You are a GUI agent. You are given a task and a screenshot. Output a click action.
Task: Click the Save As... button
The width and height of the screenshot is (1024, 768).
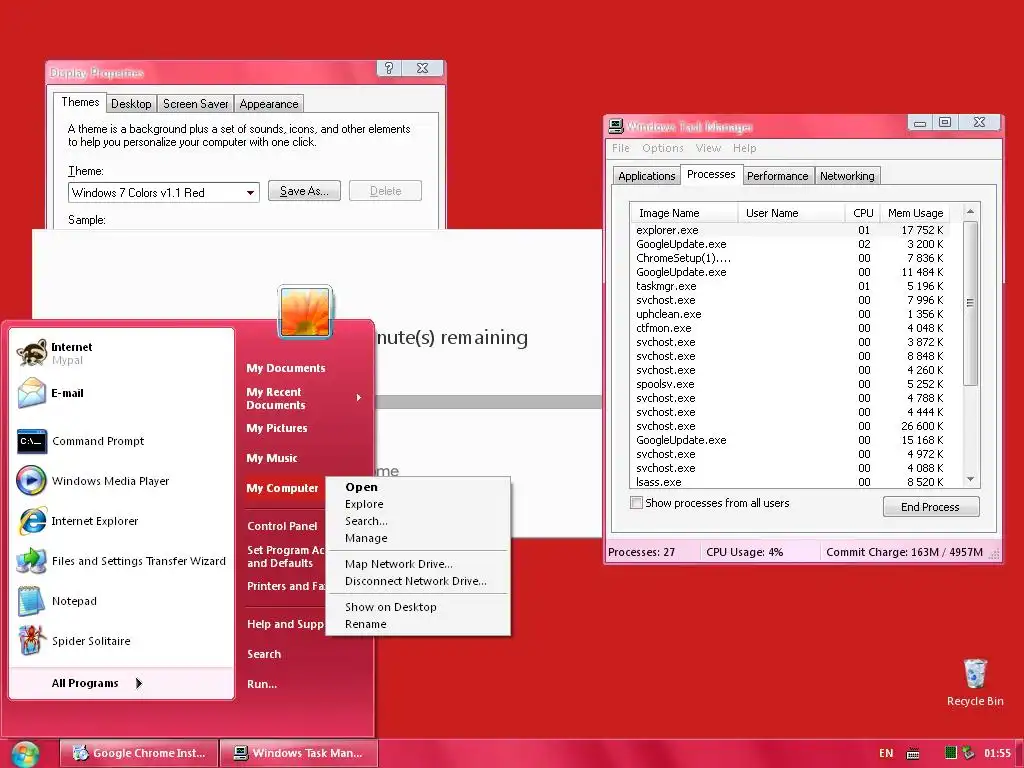[x=304, y=191]
